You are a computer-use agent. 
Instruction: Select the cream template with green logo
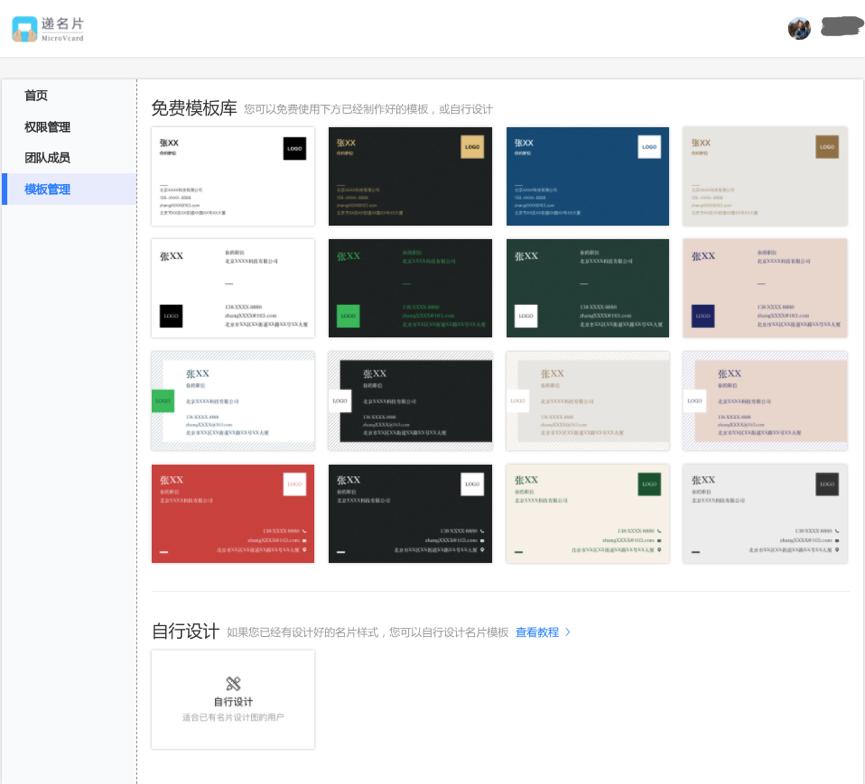588,514
